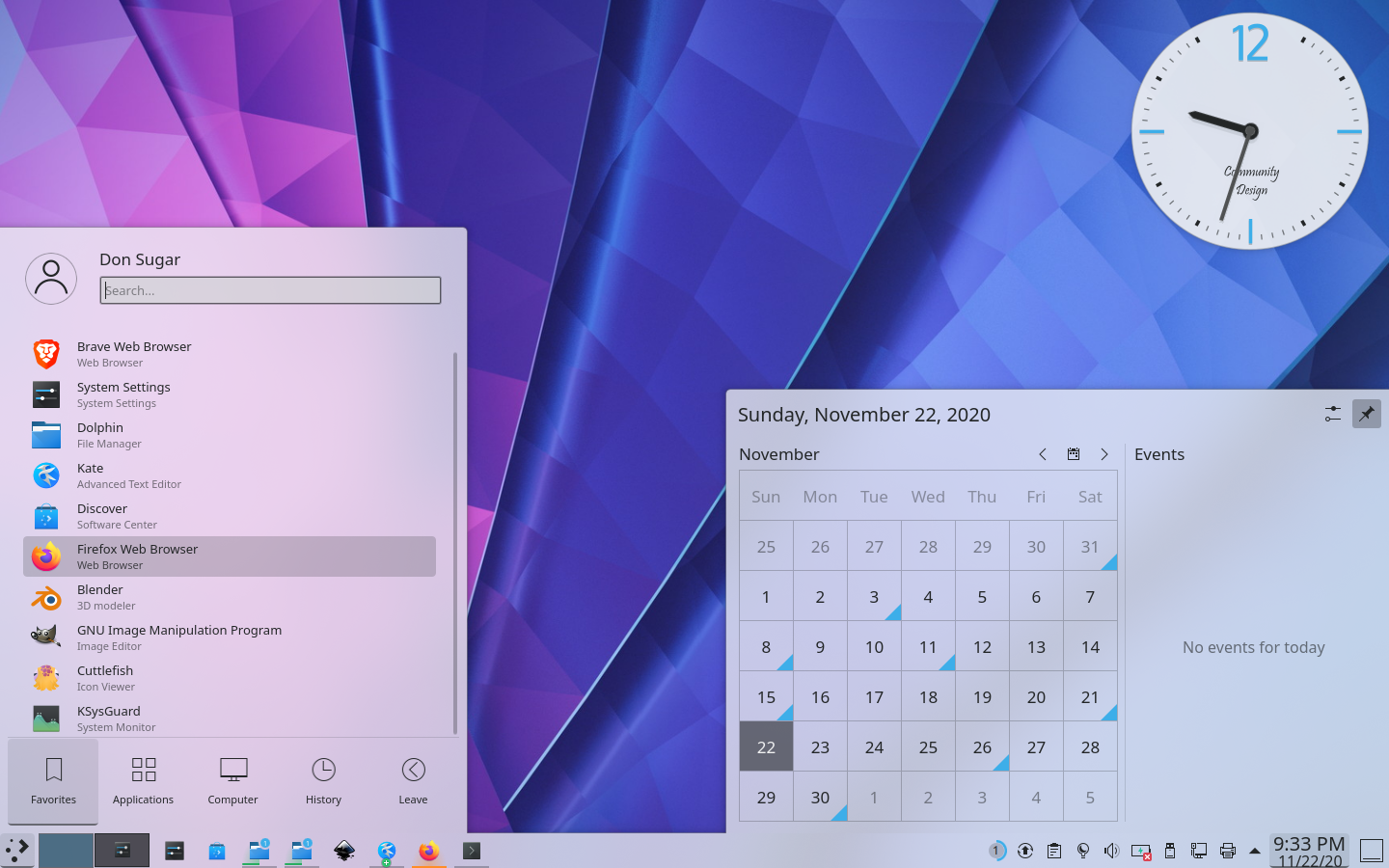The image size is (1389, 868).
Task: Launch Cuttlefish Icon Viewer
Action: click(230, 678)
